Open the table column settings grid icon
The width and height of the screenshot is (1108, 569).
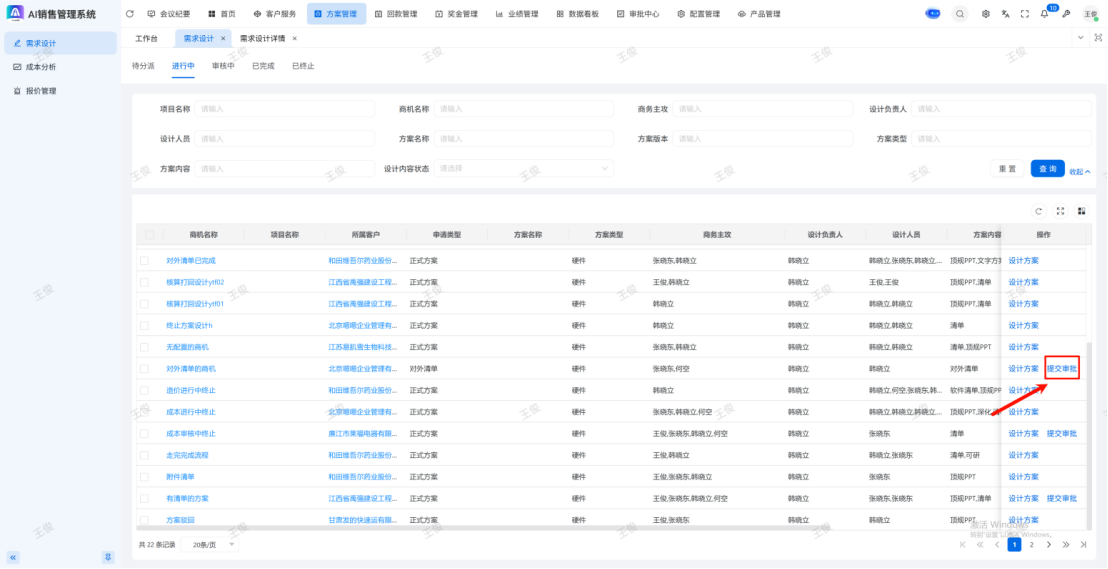[1081, 211]
